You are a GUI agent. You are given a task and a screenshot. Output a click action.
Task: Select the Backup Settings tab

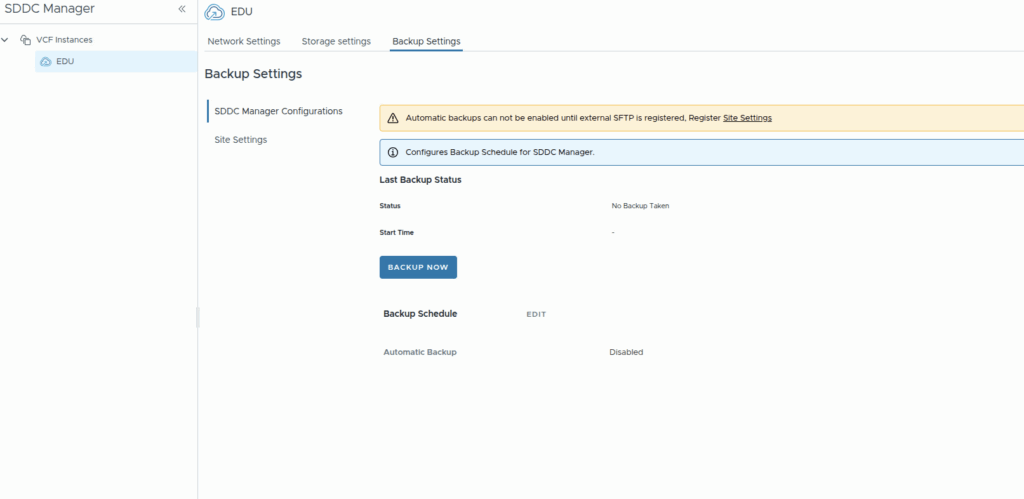(x=426, y=41)
